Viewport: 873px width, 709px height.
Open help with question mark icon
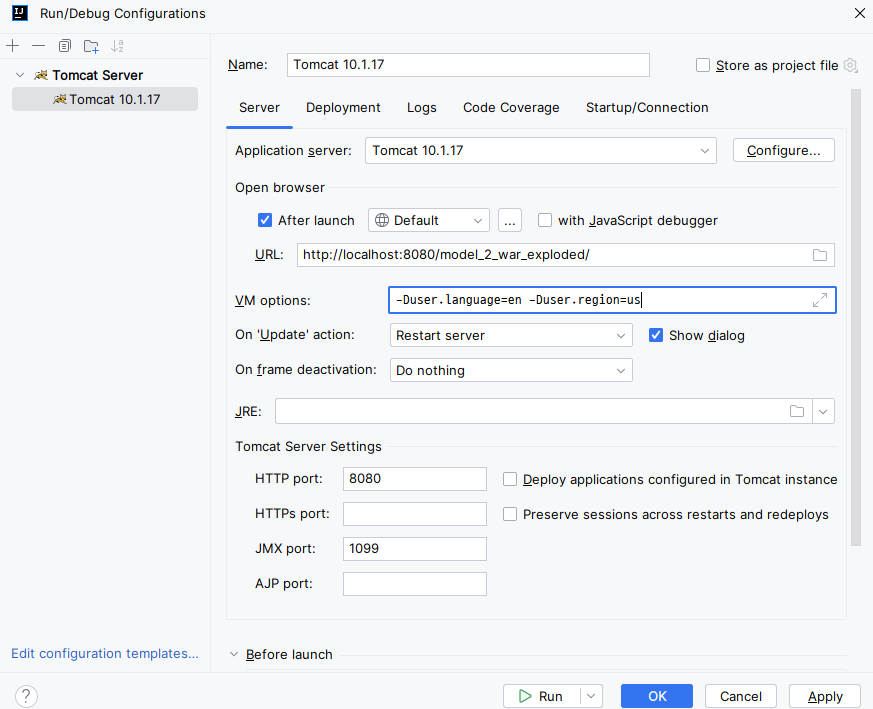click(26, 696)
